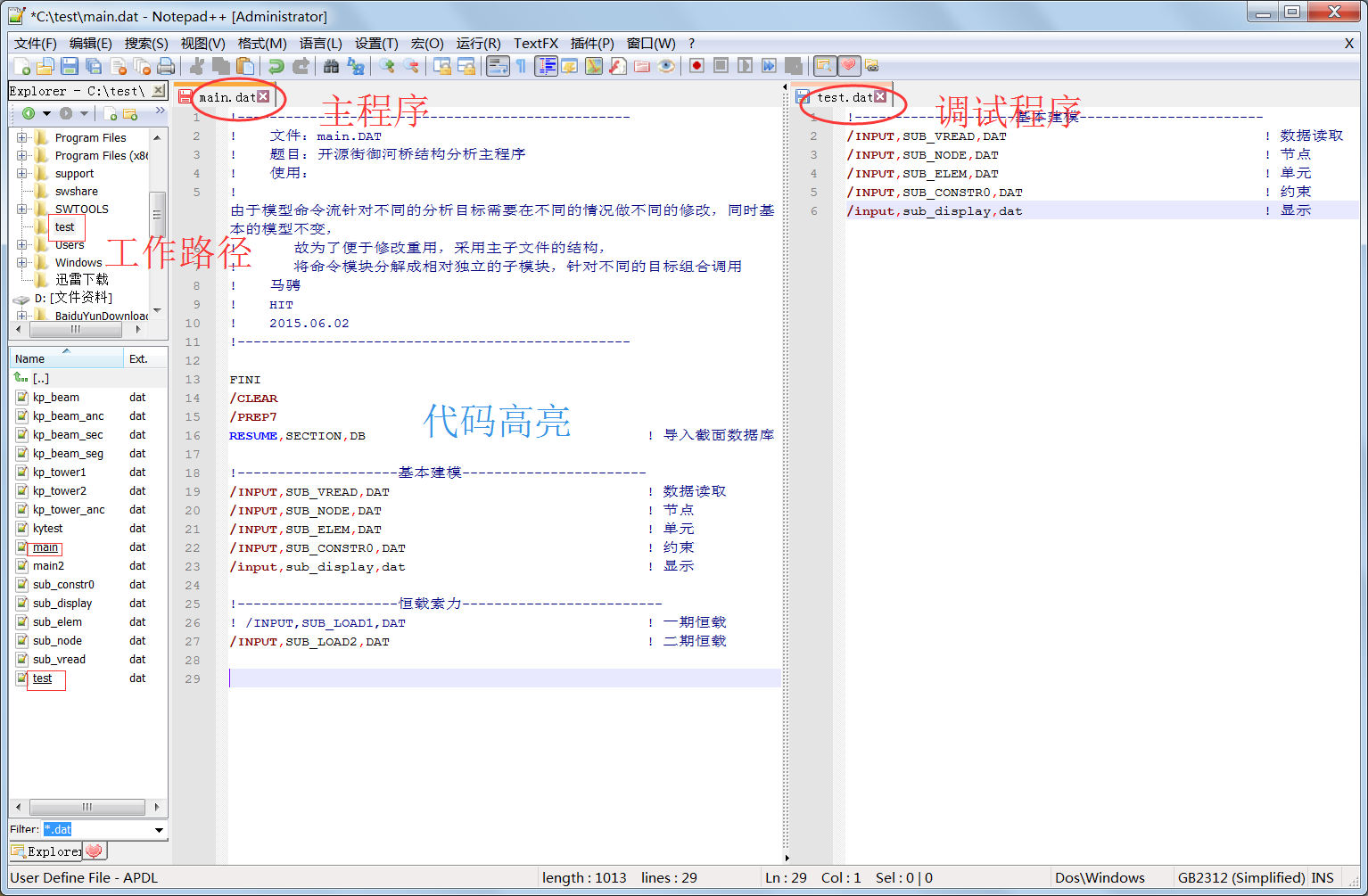Viewport: 1368px width, 896px height.
Task: Expand the support folder node
Action: pyautogui.click(x=22, y=174)
